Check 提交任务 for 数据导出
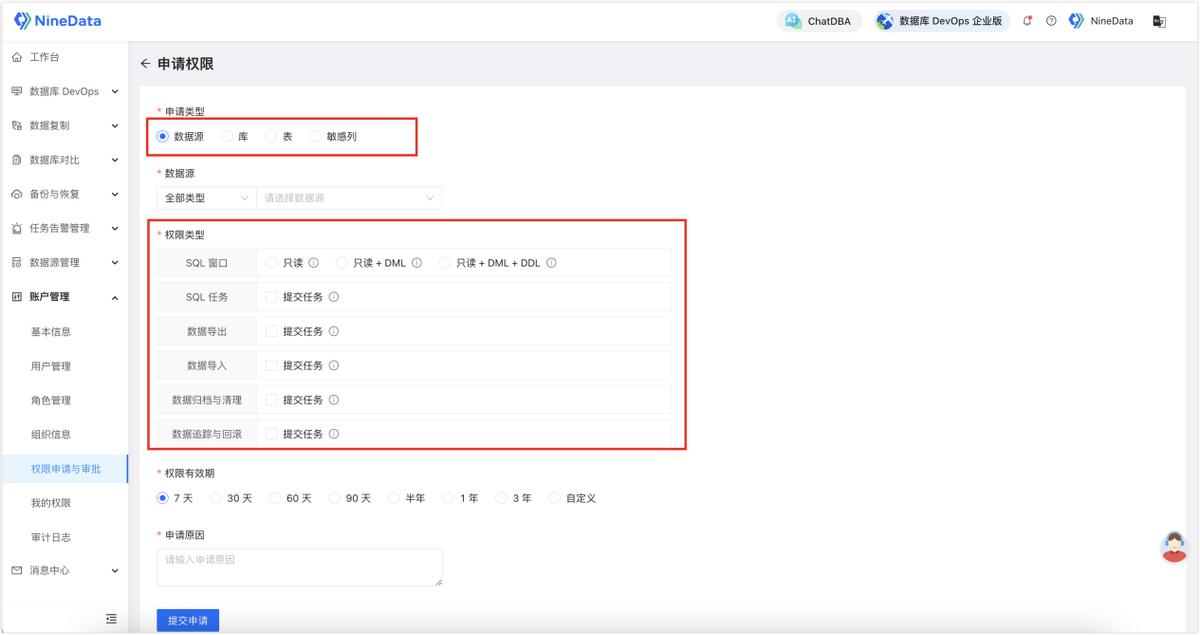1200x635 pixels. click(272, 331)
